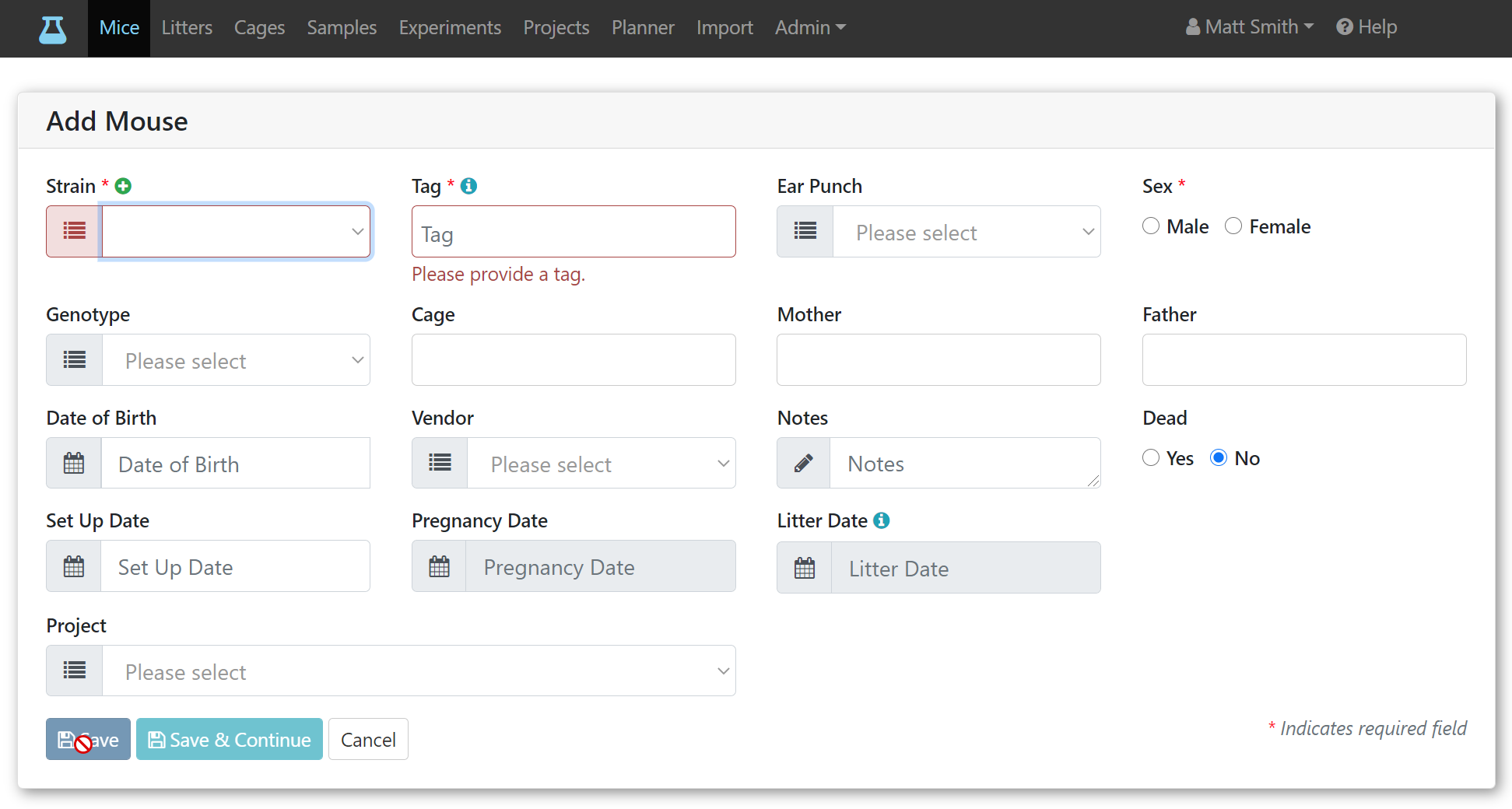Open the Vendor dropdown

click(x=602, y=463)
